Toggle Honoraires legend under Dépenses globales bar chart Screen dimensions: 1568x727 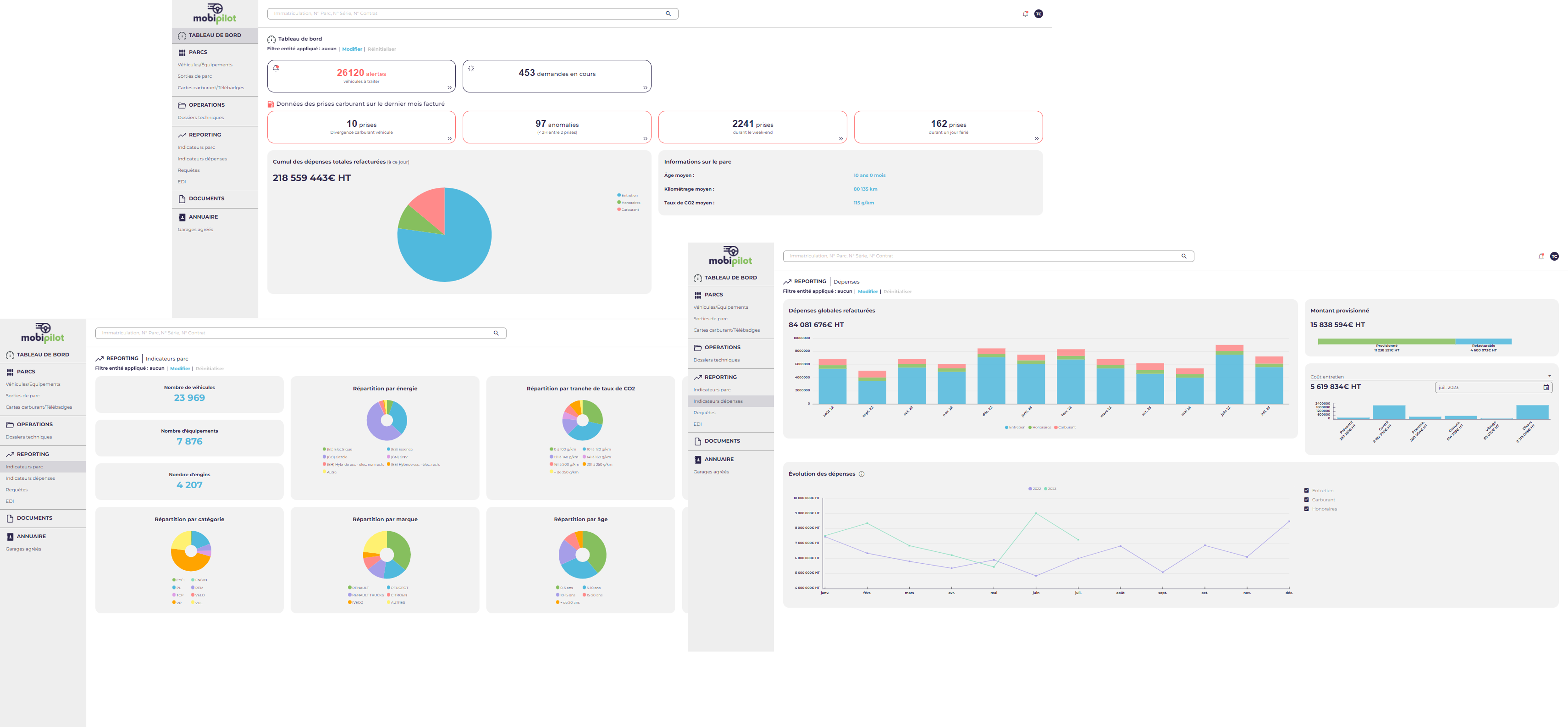point(1040,427)
